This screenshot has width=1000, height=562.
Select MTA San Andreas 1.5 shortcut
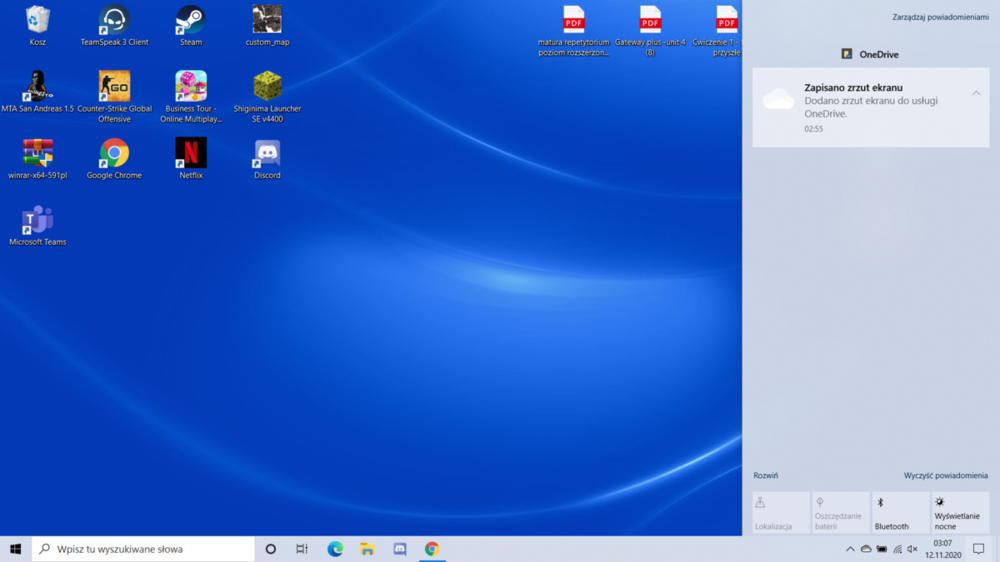[38, 92]
